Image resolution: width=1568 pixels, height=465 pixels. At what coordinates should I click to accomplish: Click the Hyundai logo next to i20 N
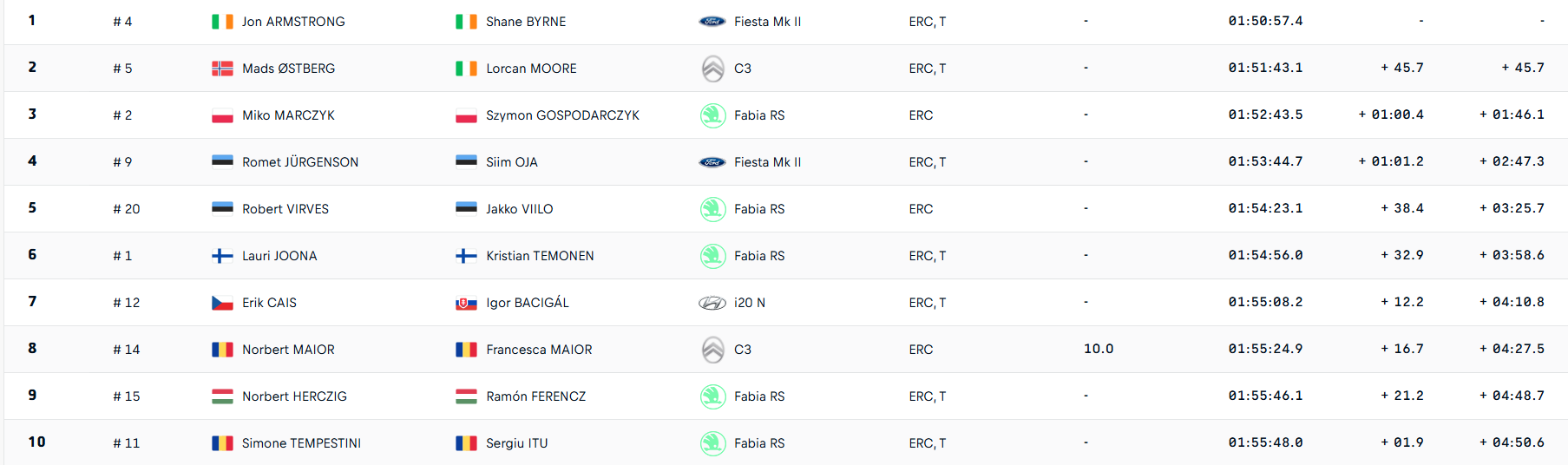point(712,303)
